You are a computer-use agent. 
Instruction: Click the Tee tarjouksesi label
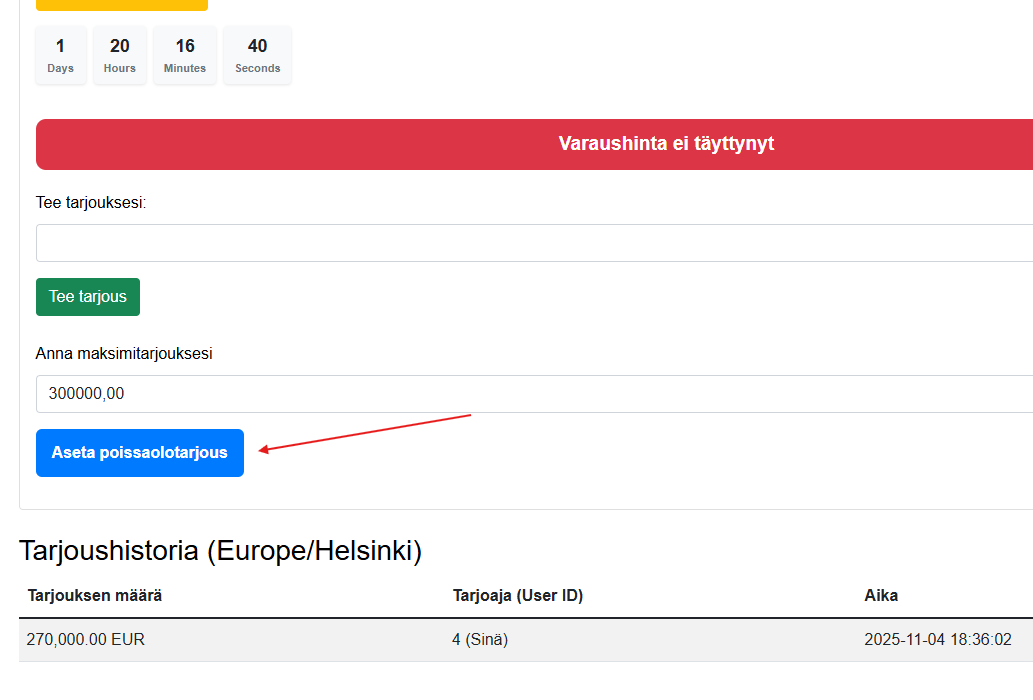tap(91, 203)
